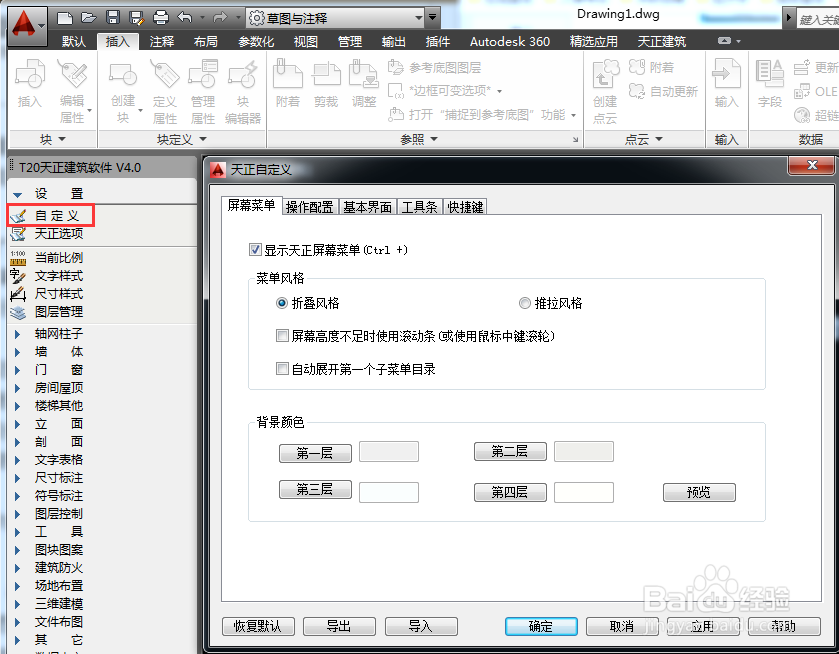
Task: Click the 导出 button
Action: pos(339,626)
